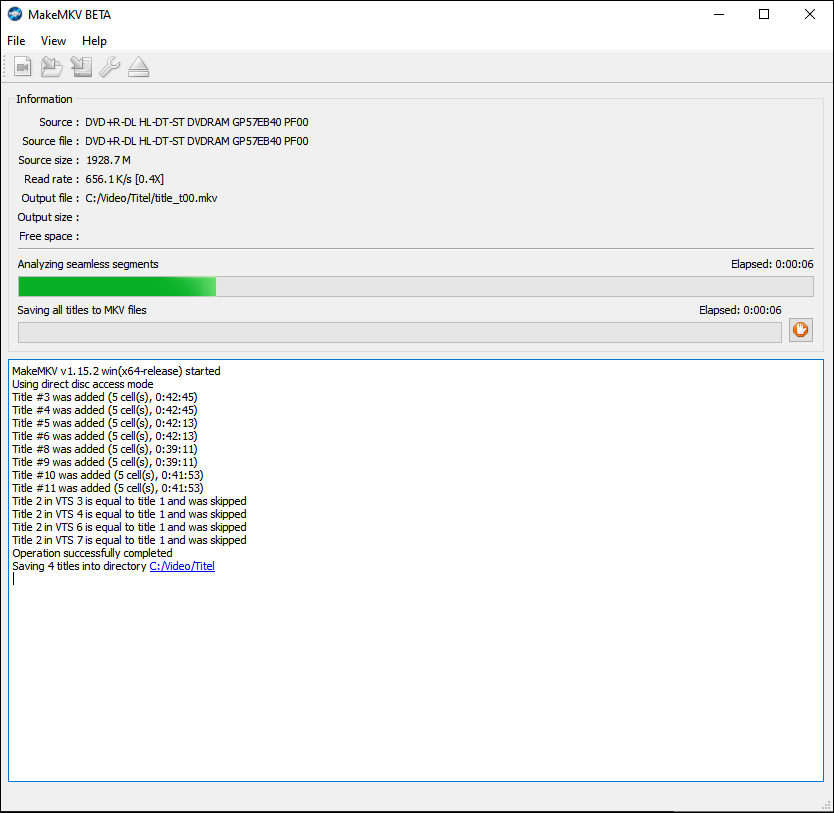The height and width of the screenshot is (813, 834).
Task: Click the 'Using direct disc access mode' line
Action: tap(82, 384)
